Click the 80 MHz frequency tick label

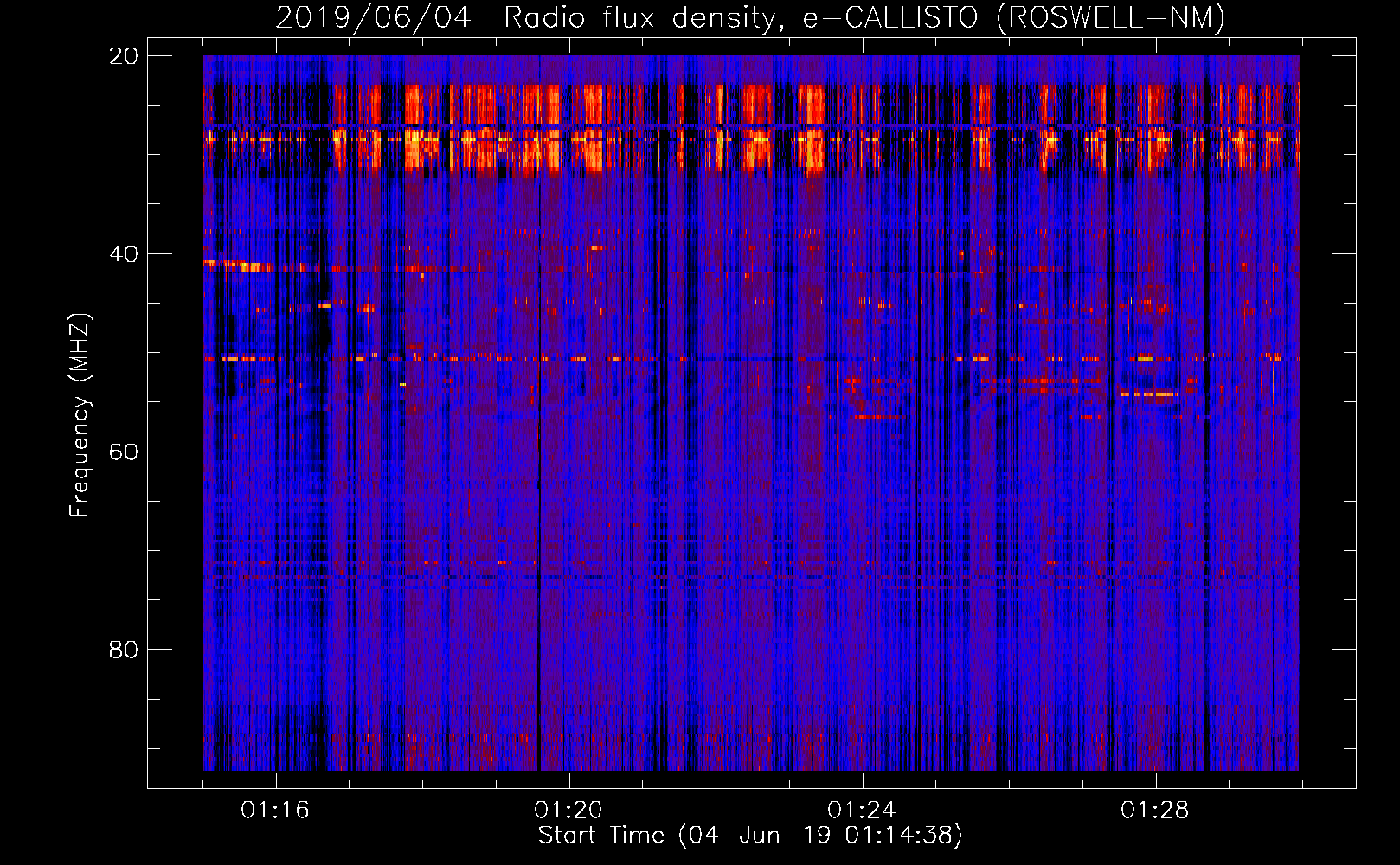tap(124, 650)
